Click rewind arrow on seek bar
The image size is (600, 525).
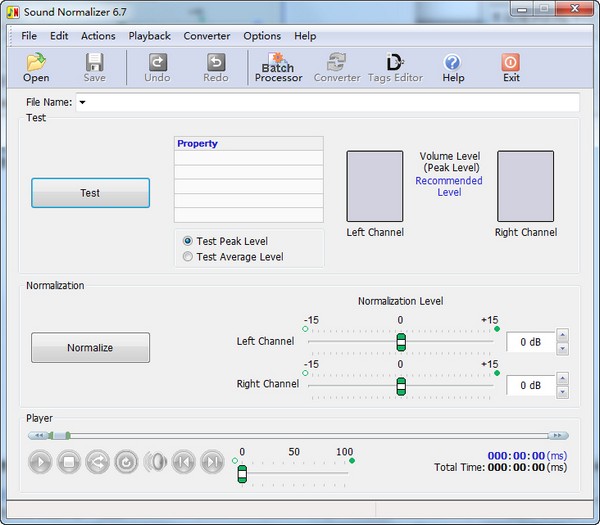[x=38, y=435]
